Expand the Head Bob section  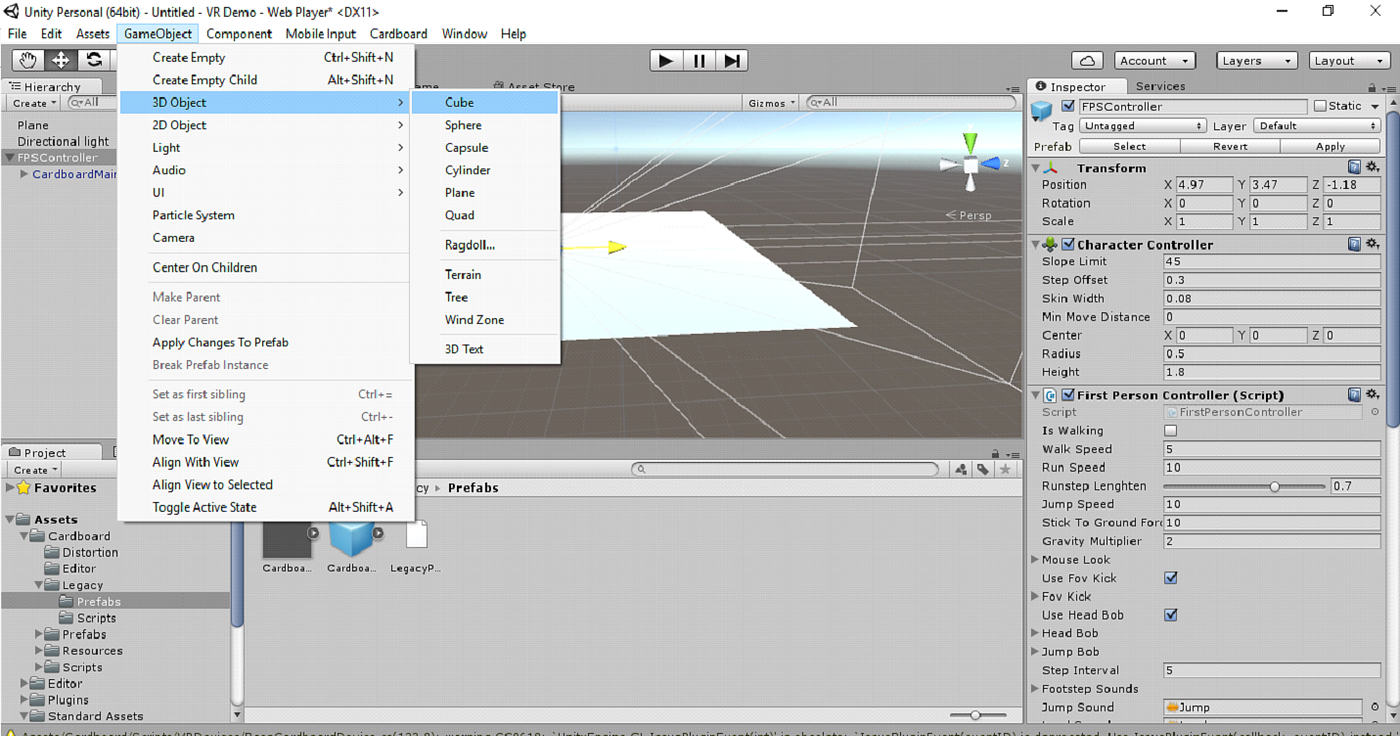click(1036, 633)
